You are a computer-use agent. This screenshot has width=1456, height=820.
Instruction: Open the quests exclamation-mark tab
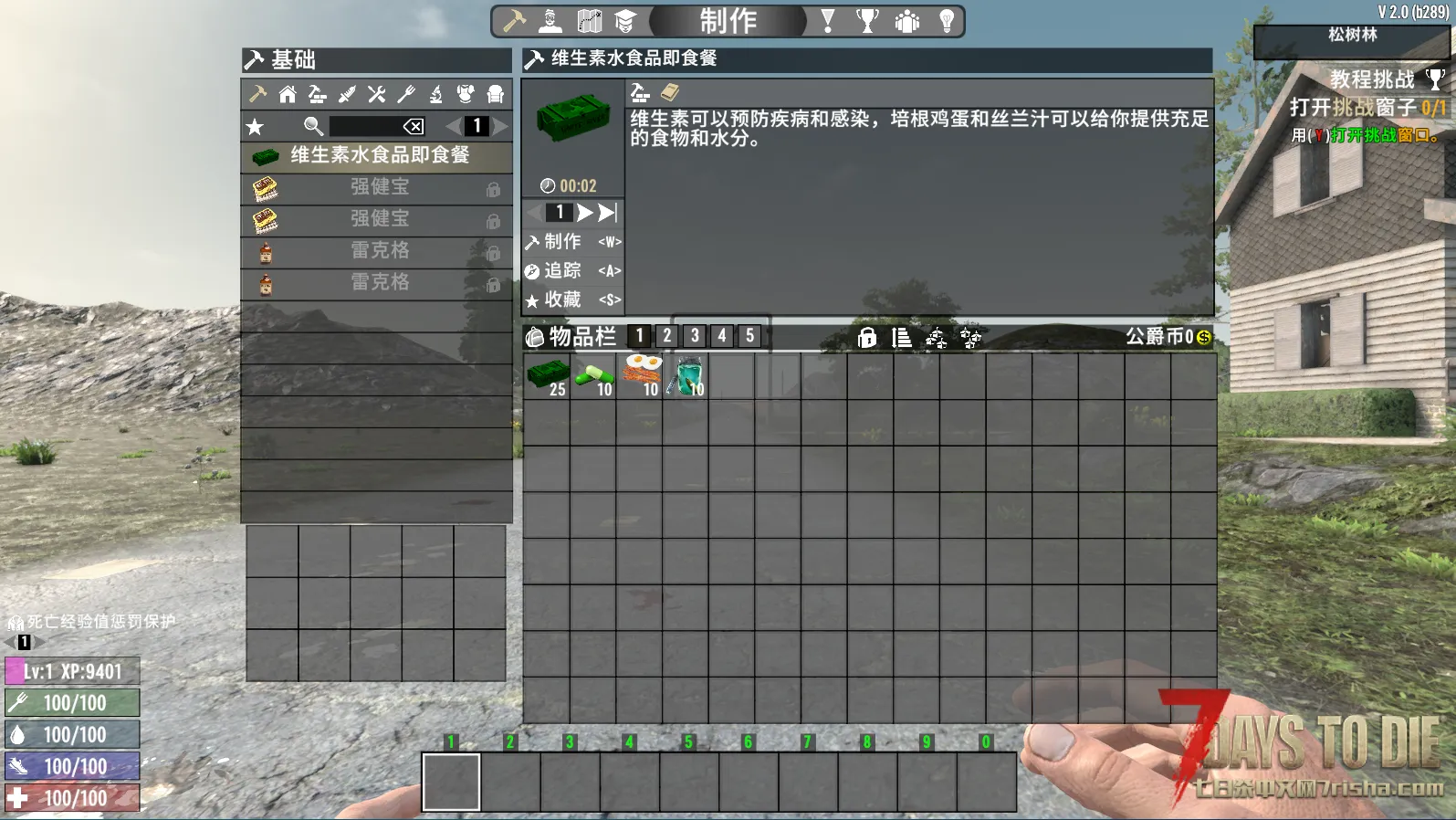(828, 20)
